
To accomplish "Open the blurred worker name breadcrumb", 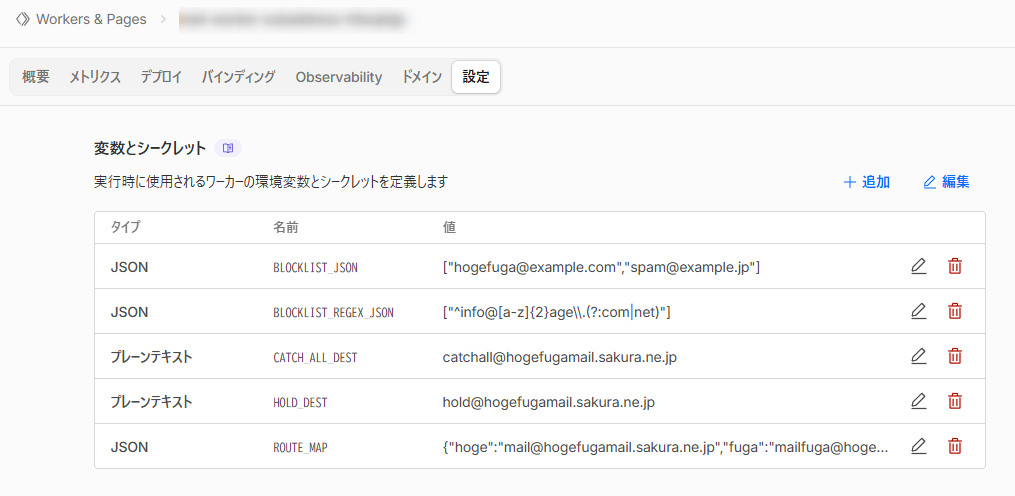I will pyautogui.click(x=293, y=19).
